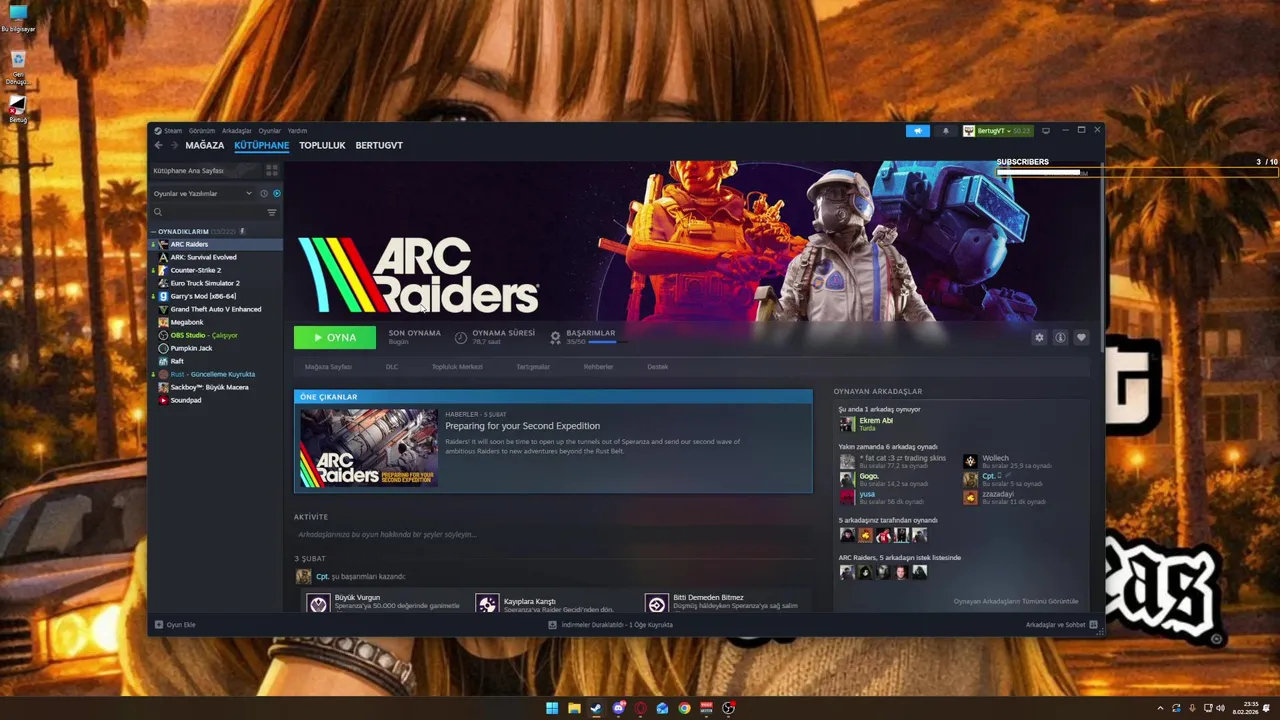Viewport: 1280px width, 720px height.
Task: Select Rust - Güncelleme Kuyrukta entry
Action: point(212,374)
